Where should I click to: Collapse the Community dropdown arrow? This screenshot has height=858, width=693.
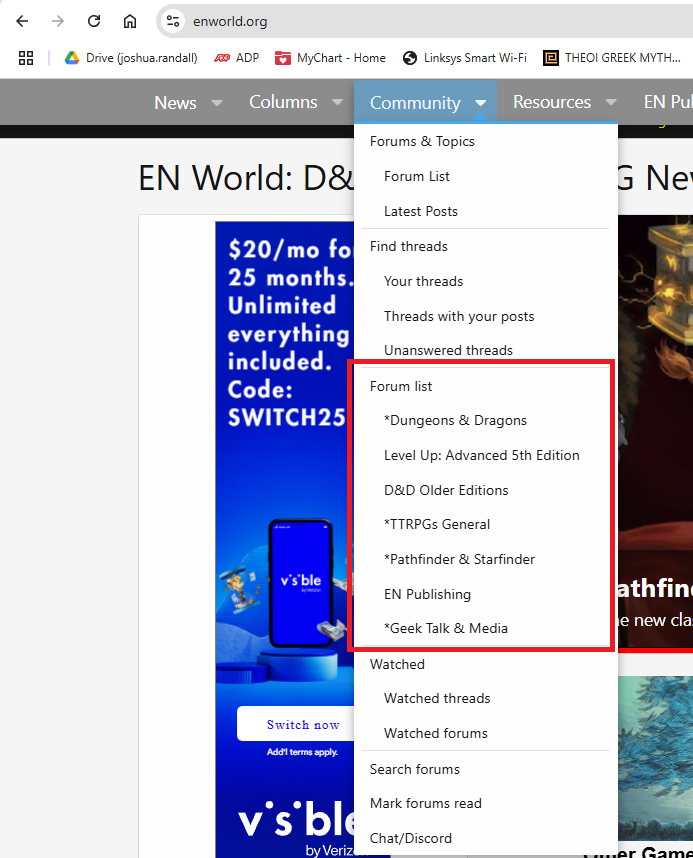pyautogui.click(x=481, y=102)
